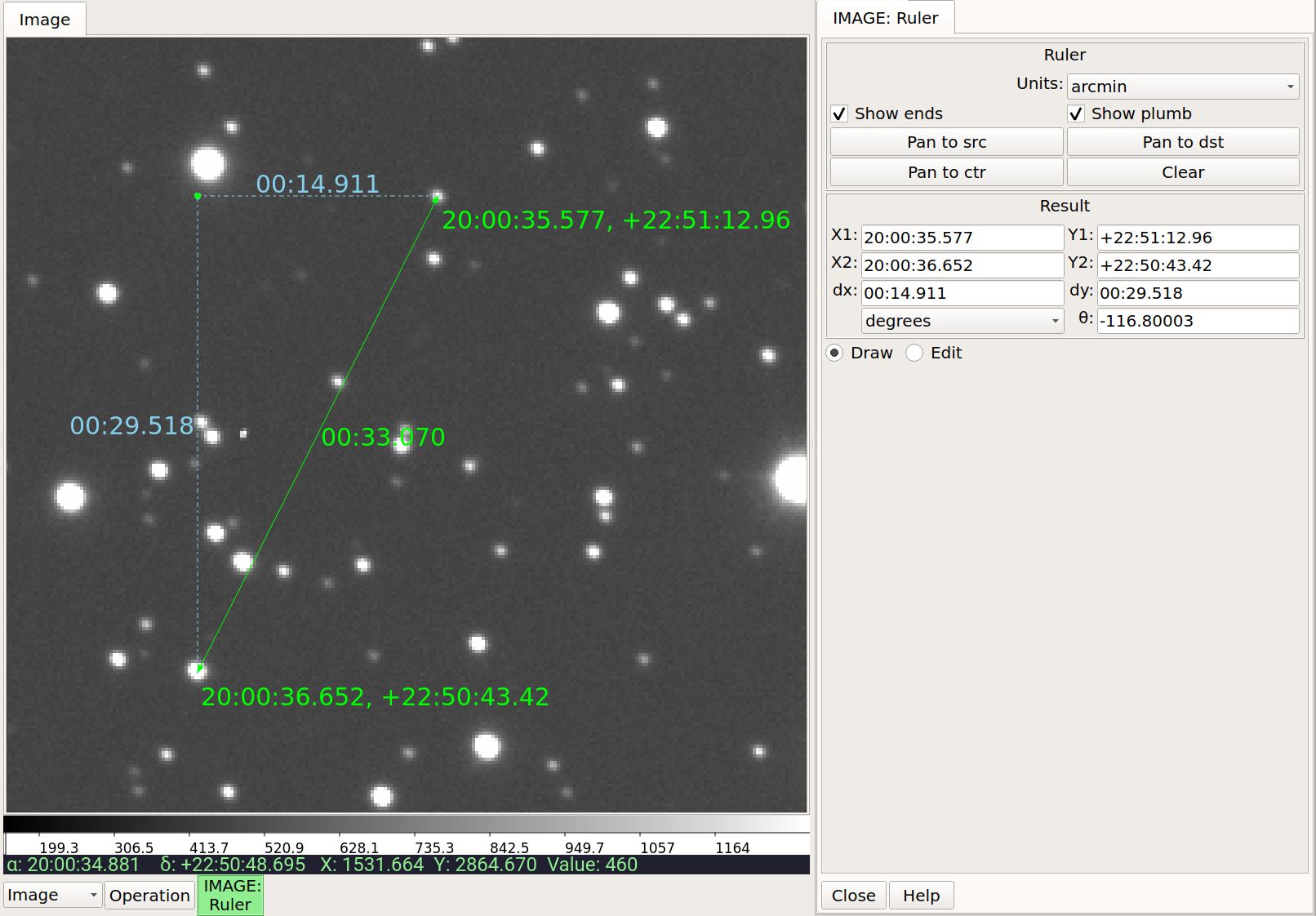The image size is (1316, 916).
Task: Click the ruler destination endpoint near the bottom star
Action: (199, 669)
